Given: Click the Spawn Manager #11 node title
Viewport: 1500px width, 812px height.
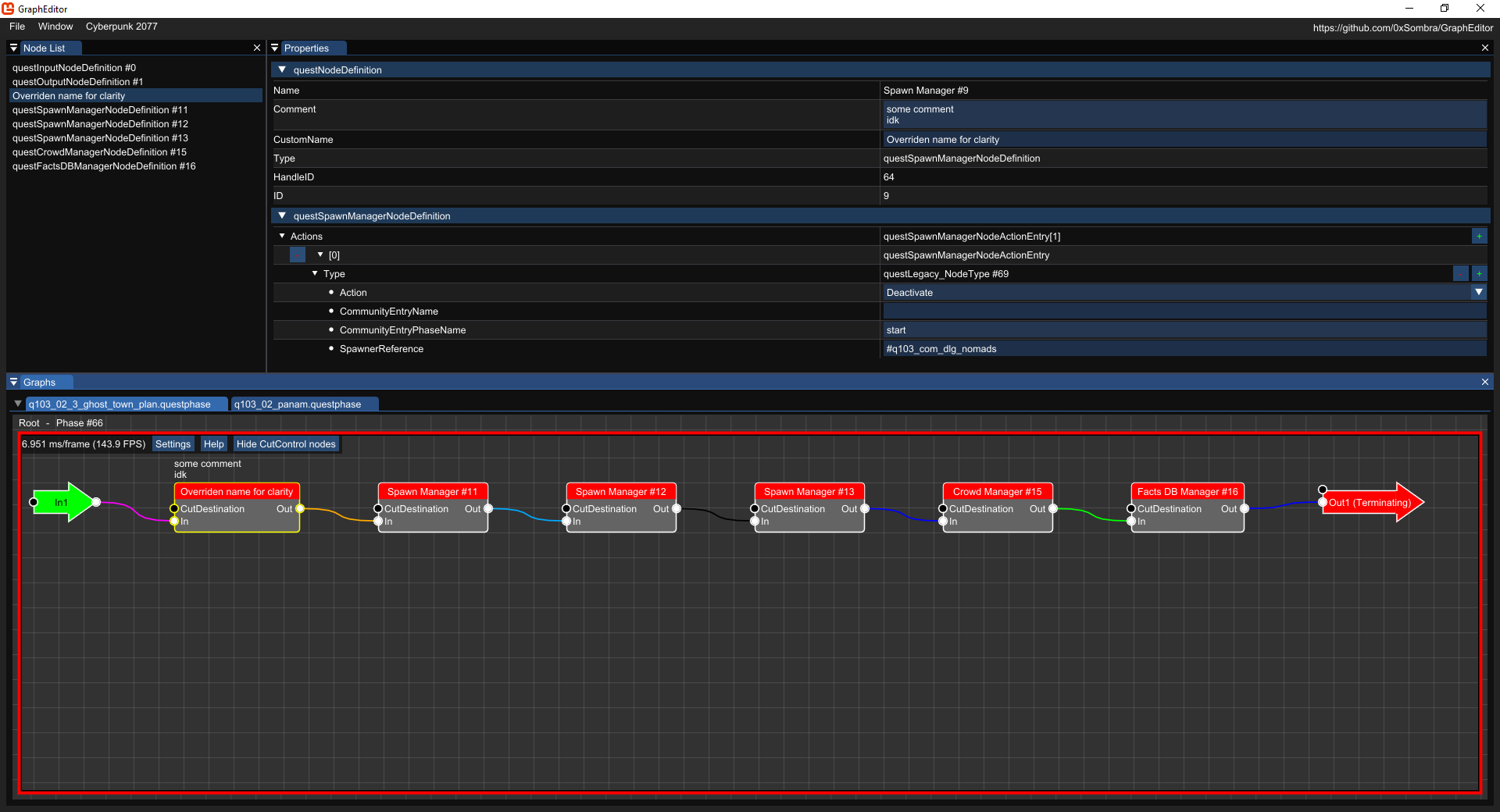Looking at the screenshot, I should (x=433, y=491).
